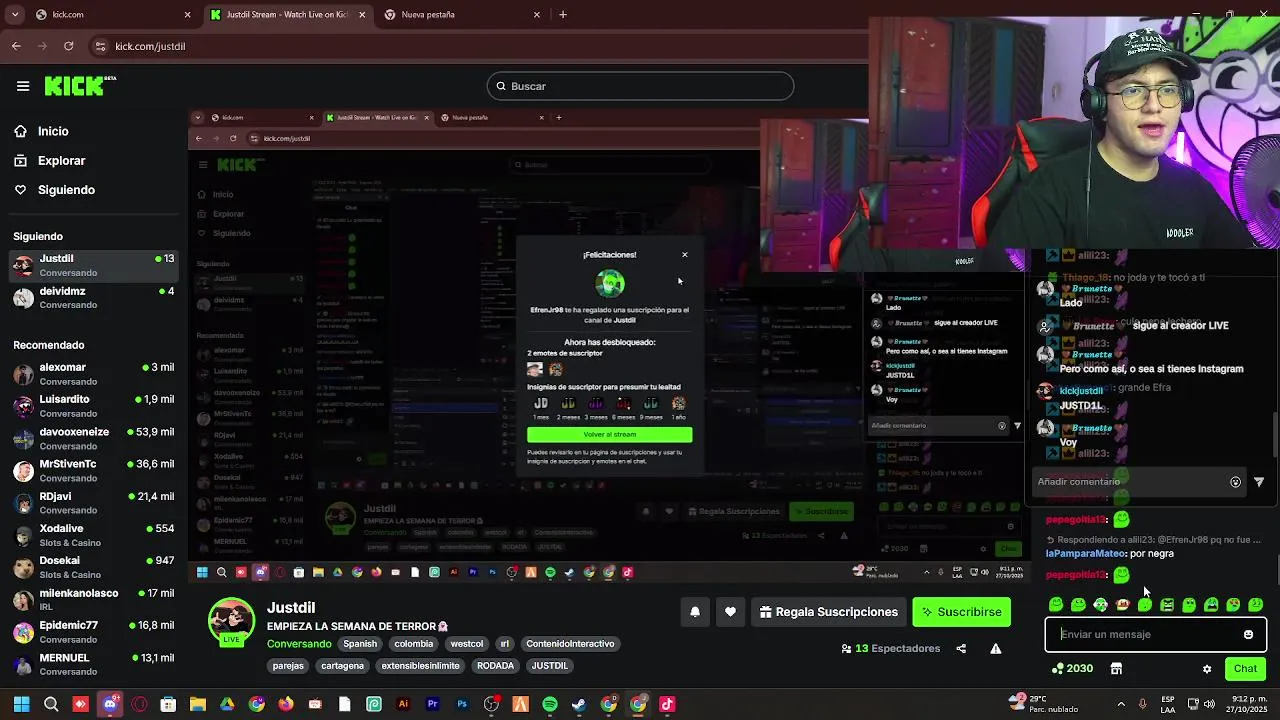Click the kick.com/justdil address bar

click(x=150, y=46)
